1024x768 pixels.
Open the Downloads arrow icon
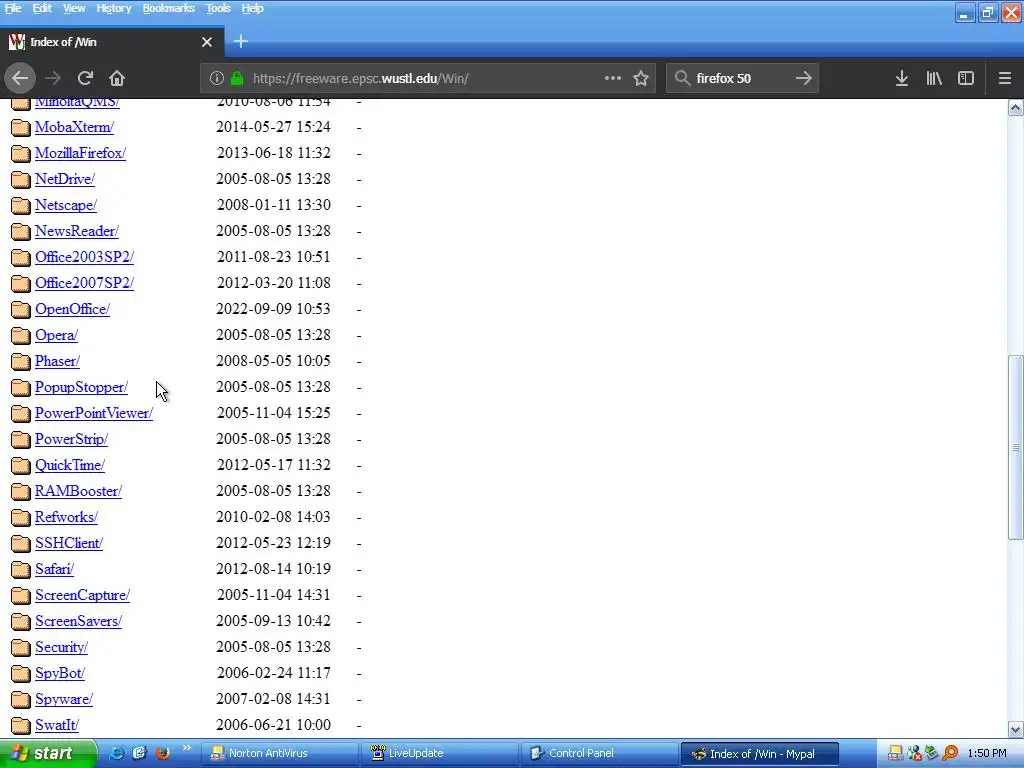click(902, 78)
